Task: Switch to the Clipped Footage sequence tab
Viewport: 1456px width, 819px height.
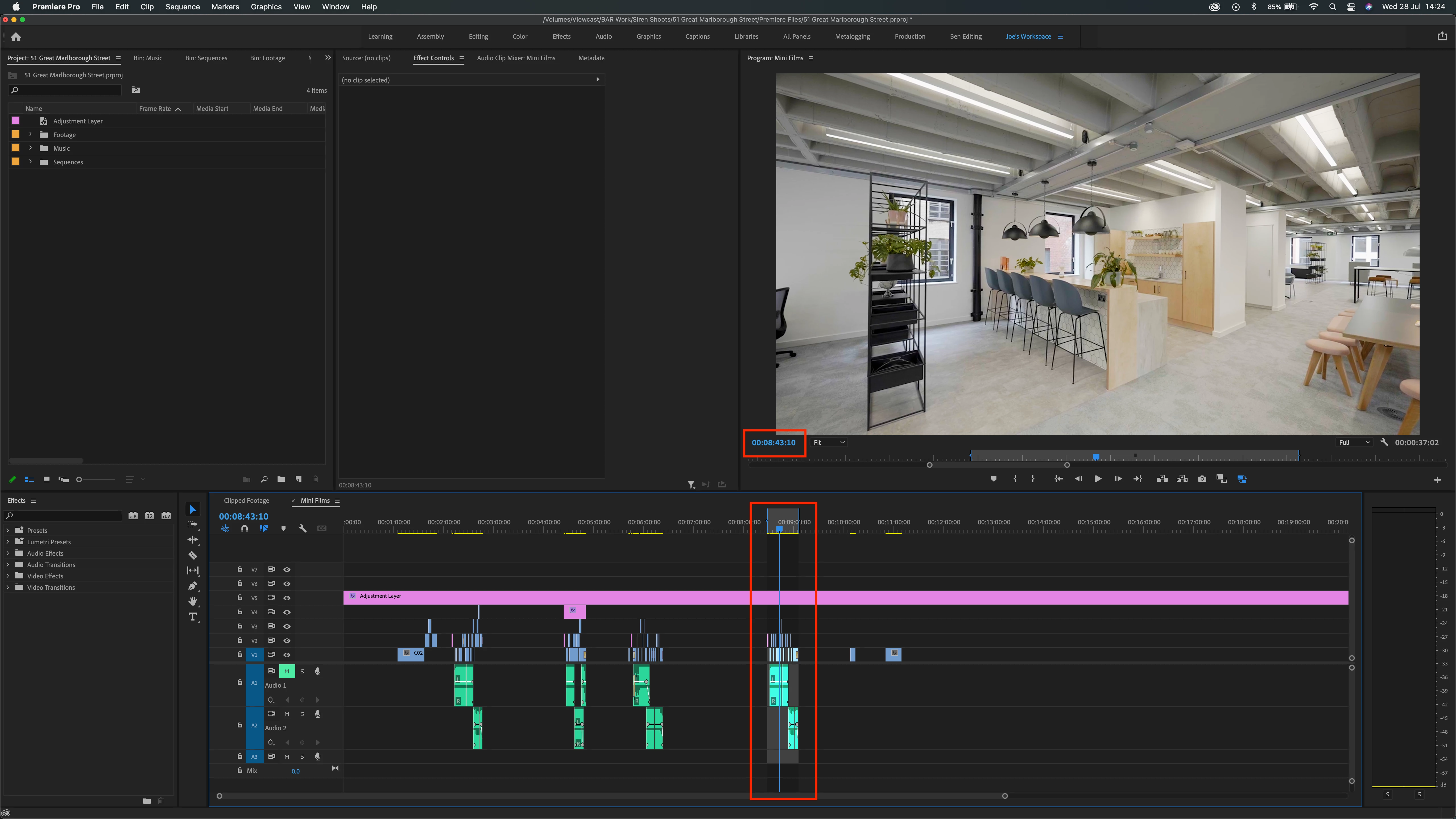Action: (247, 500)
